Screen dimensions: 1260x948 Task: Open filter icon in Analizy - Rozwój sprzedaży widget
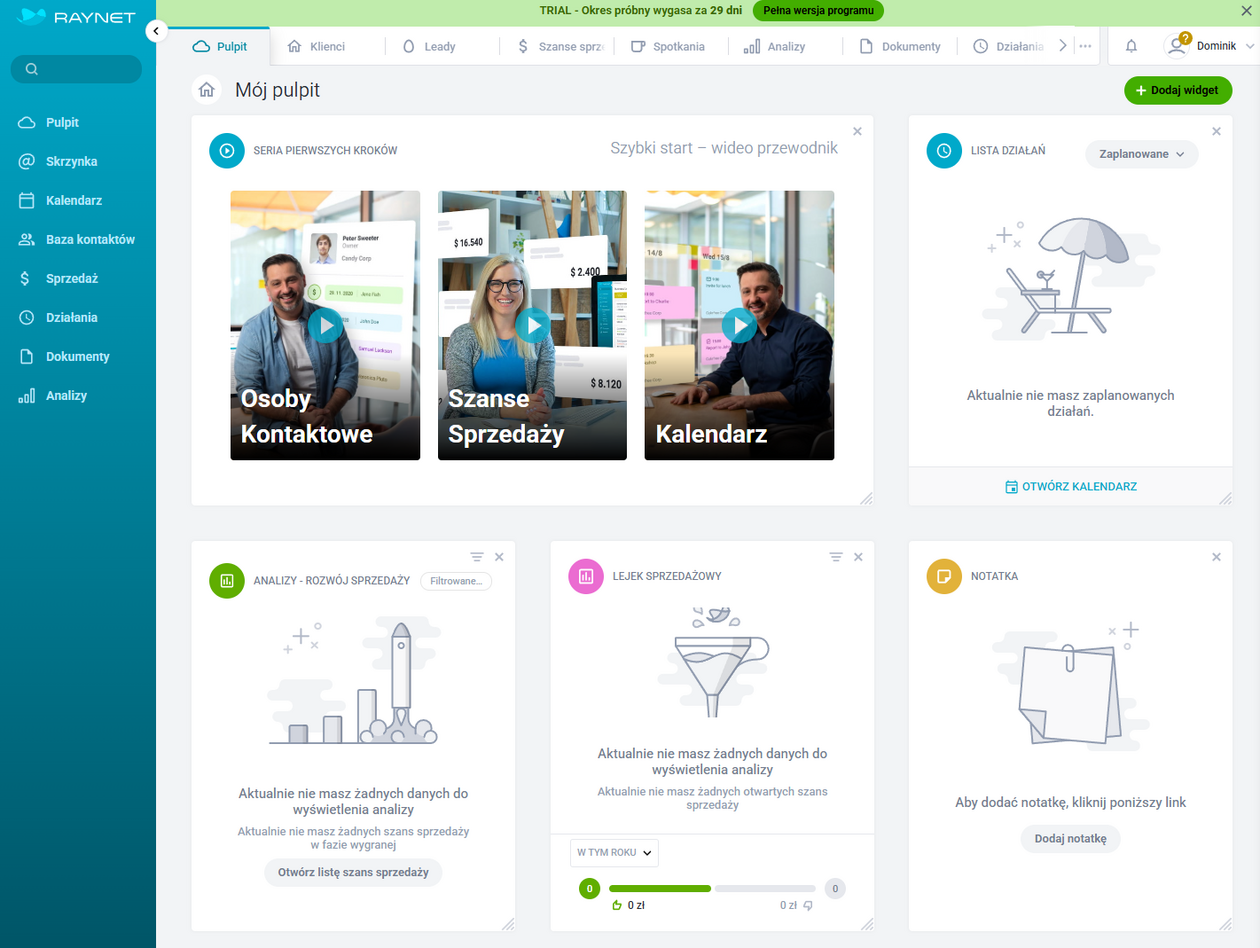[477, 557]
